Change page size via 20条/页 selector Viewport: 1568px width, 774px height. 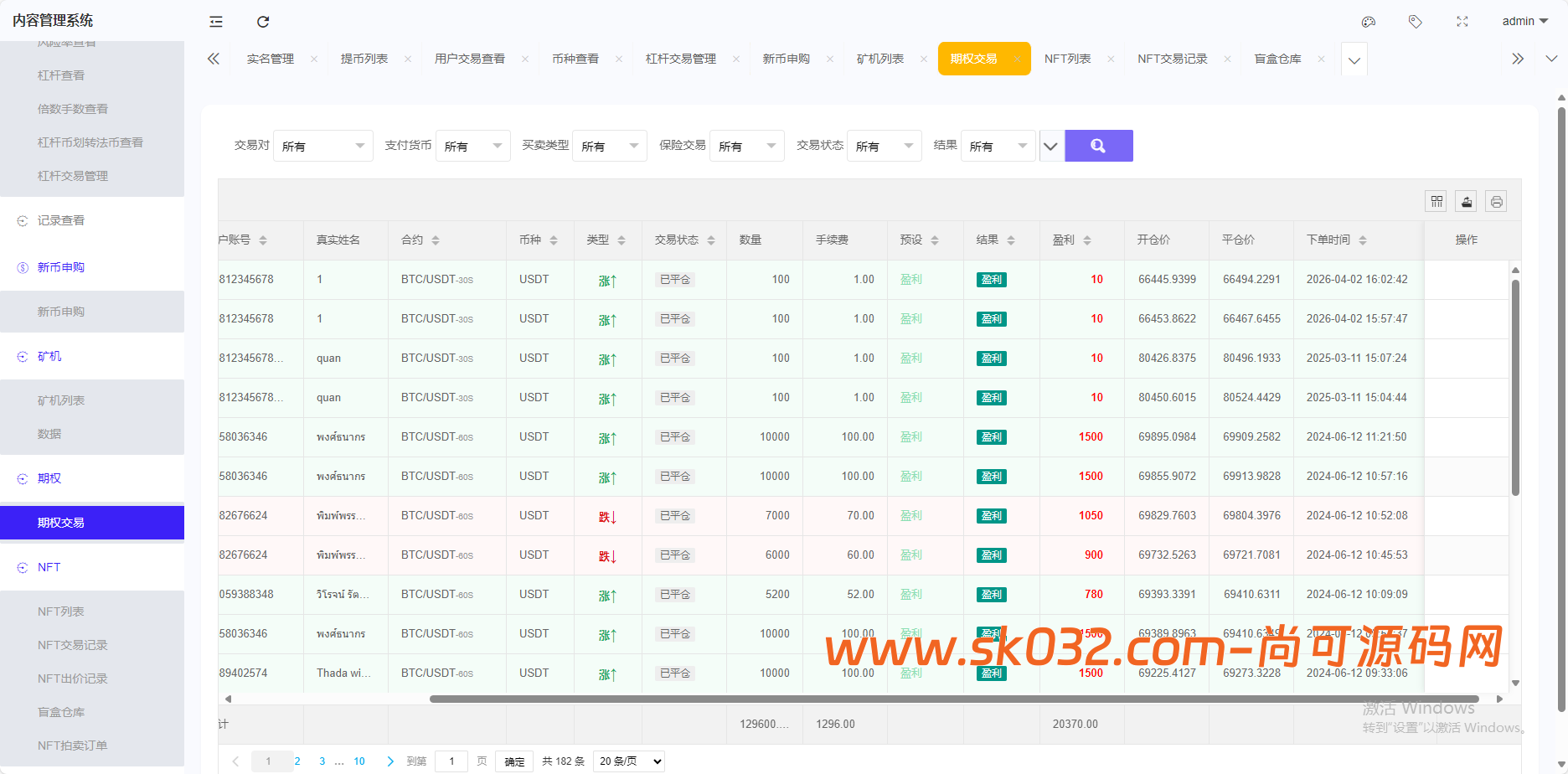pos(627,761)
